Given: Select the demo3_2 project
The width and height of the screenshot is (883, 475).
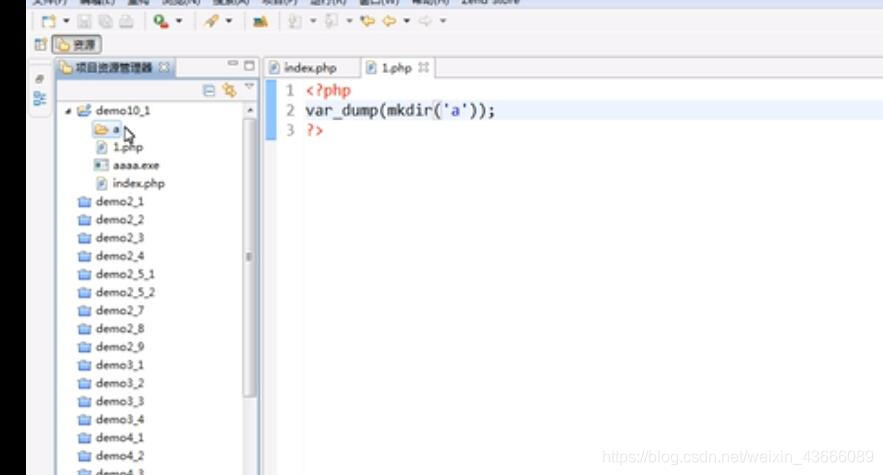Looking at the screenshot, I should (x=119, y=383).
